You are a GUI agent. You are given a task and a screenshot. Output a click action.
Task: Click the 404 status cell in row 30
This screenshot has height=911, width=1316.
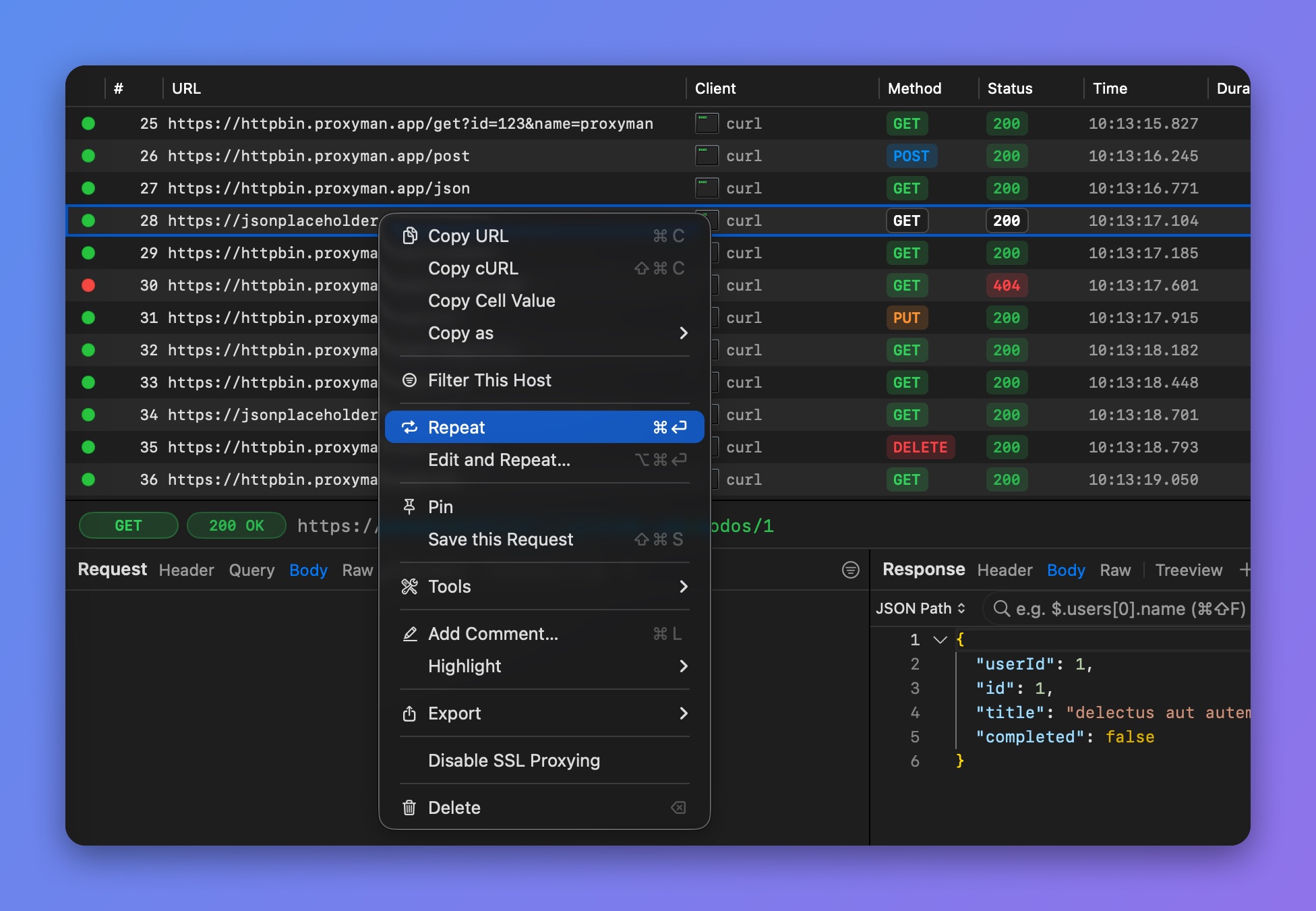point(1006,285)
